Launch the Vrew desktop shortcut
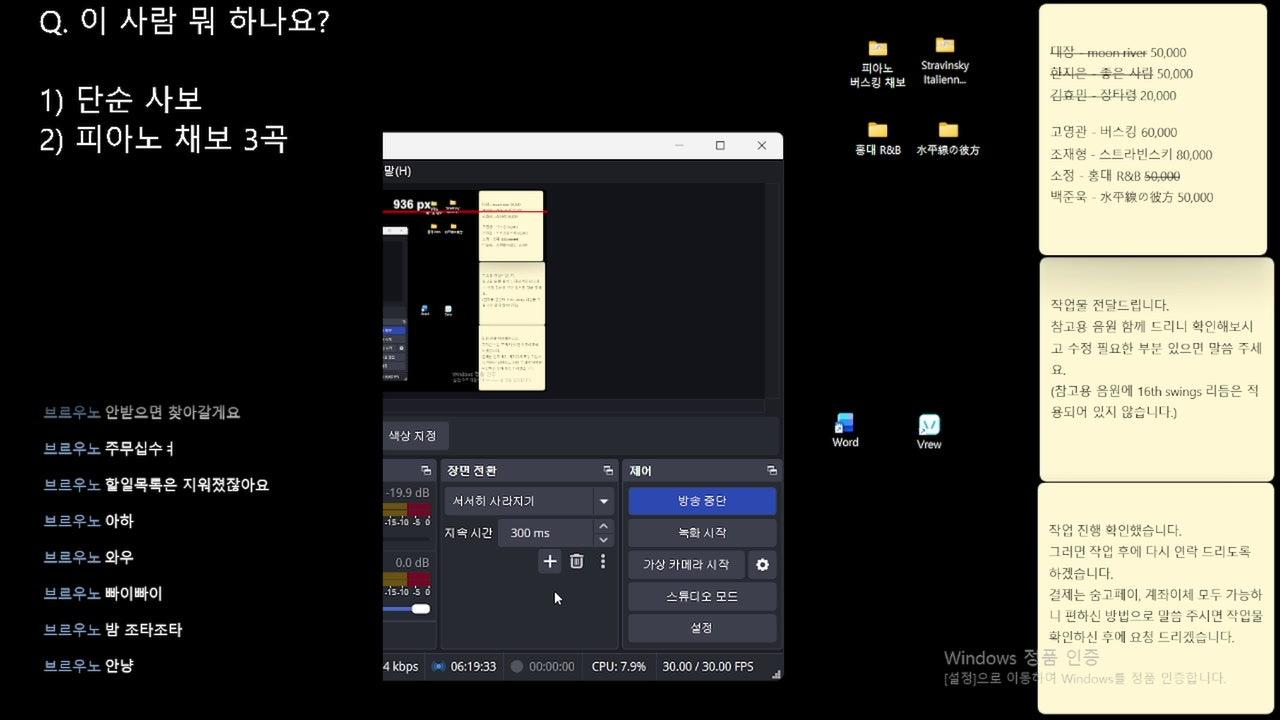Image resolution: width=1280 pixels, height=720 pixels. coord(929,432)
